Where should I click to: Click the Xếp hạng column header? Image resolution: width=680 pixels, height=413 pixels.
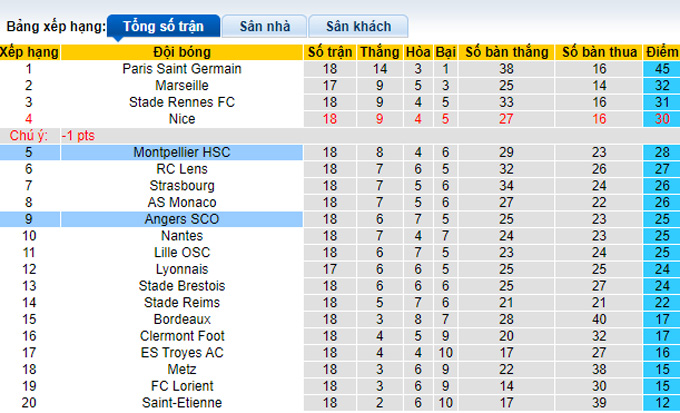[29, 51]
